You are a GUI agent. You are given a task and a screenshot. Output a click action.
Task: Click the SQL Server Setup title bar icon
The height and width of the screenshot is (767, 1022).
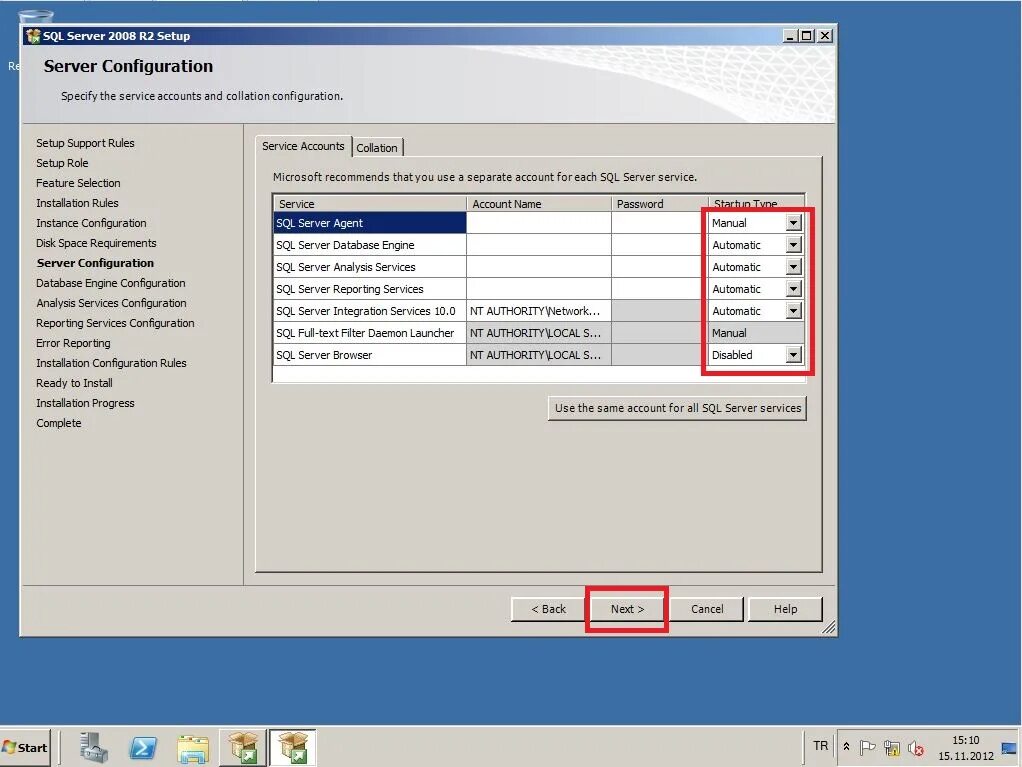33,36
